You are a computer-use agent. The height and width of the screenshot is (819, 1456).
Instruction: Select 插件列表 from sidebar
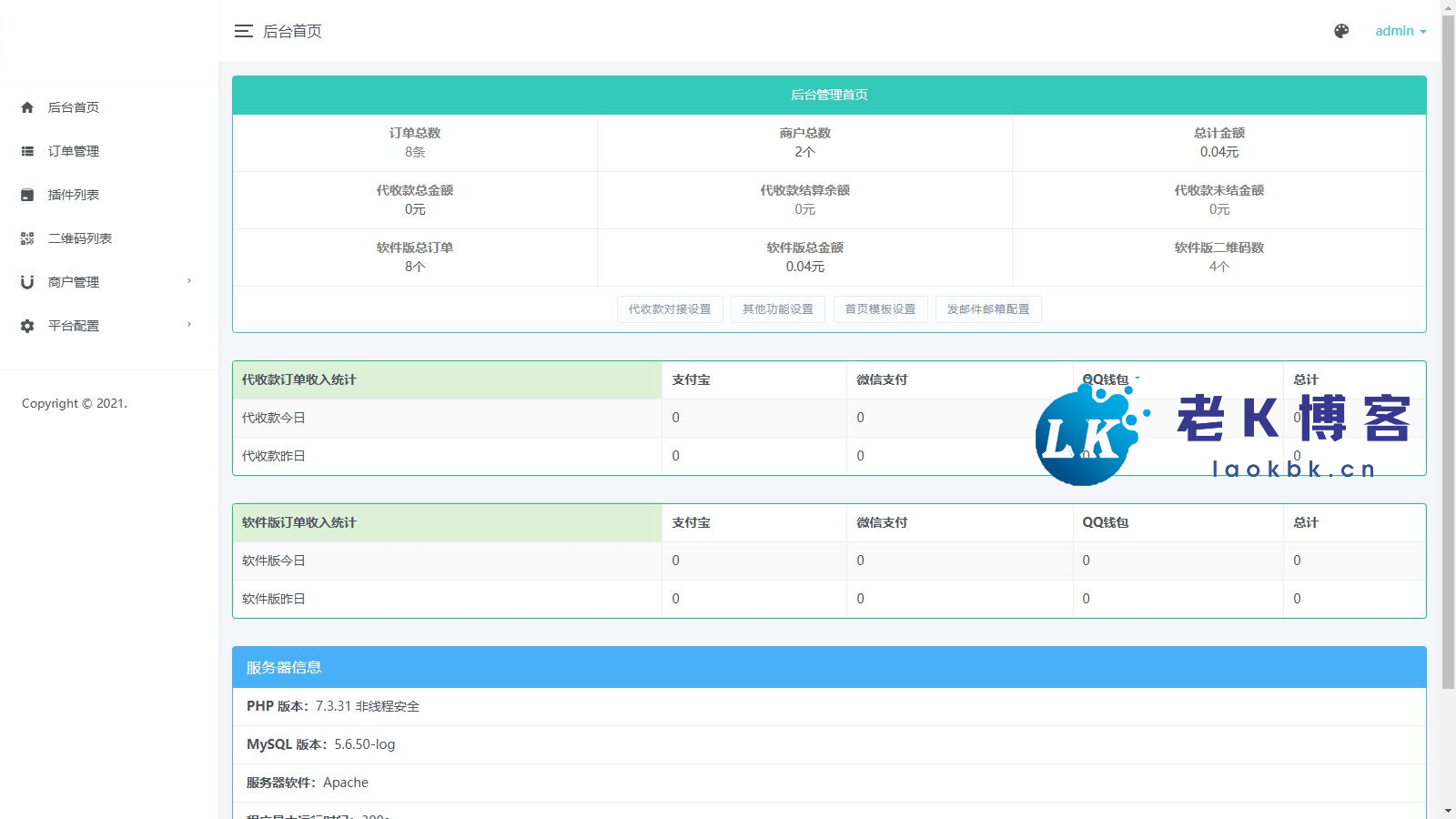(x=74, y=195)
